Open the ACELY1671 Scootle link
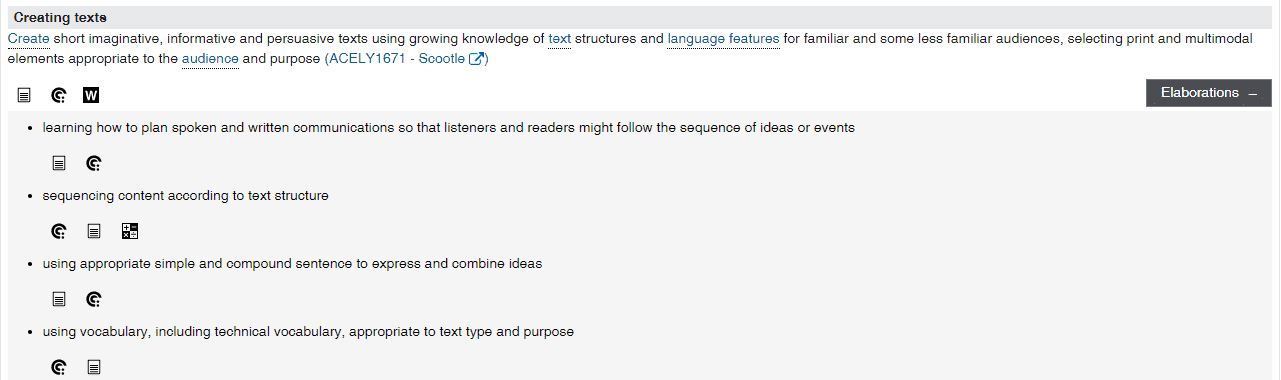Screen dimensions: 1281x380 (x=397, y=59)
